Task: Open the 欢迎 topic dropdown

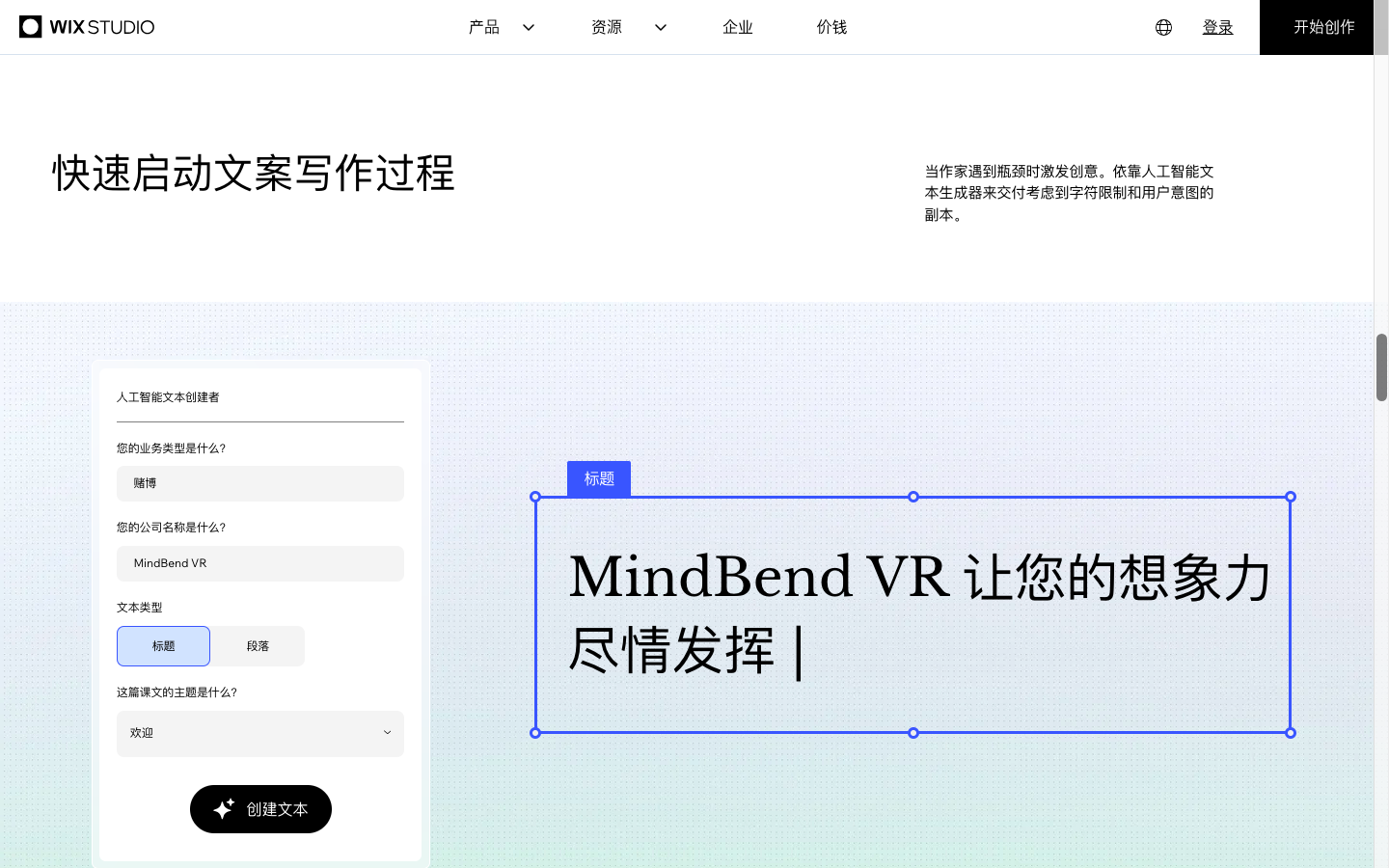Action: click(260, 733)
